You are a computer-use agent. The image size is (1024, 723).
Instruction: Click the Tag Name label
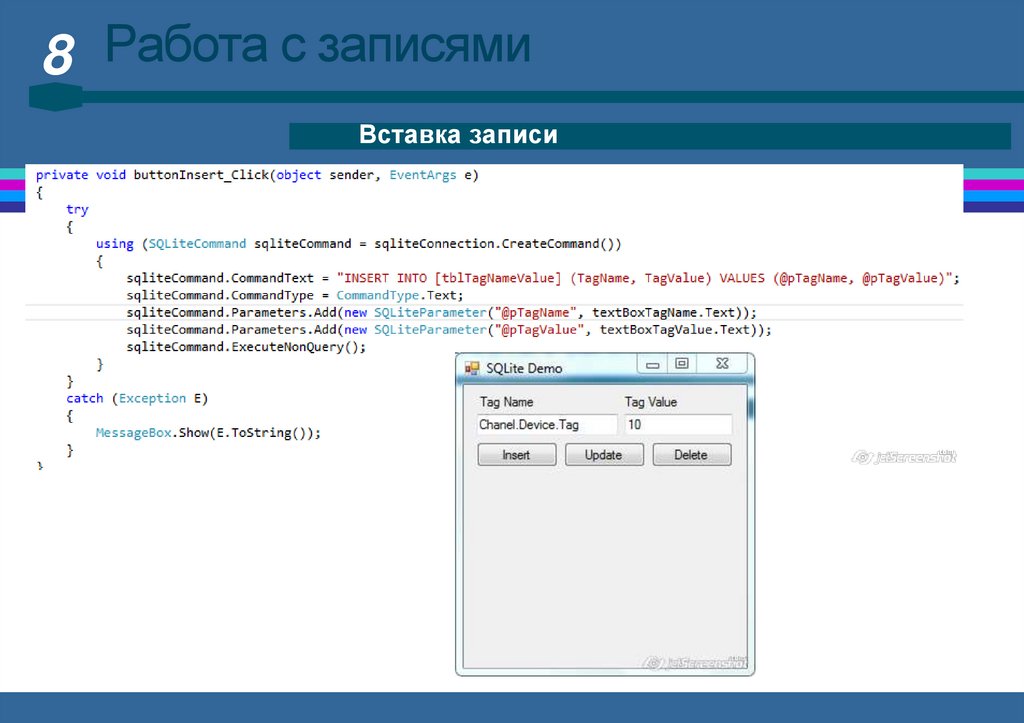[x=506, y=402]
